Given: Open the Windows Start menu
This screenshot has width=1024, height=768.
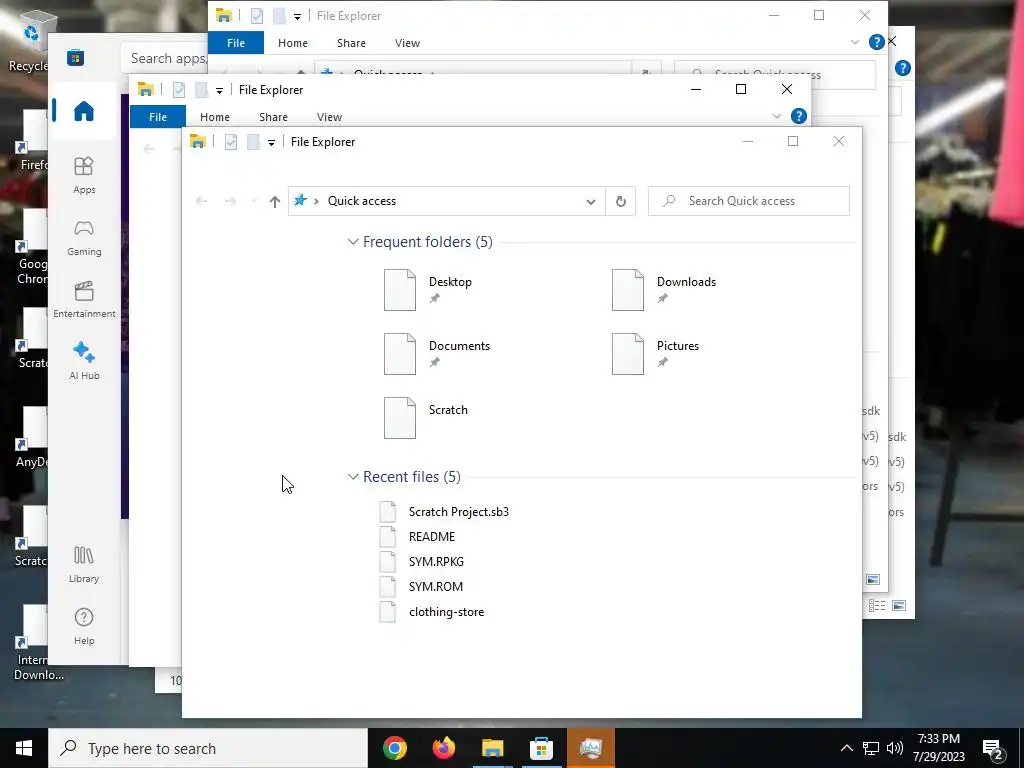Looking at the screenshot, I should tap(24, 748).
